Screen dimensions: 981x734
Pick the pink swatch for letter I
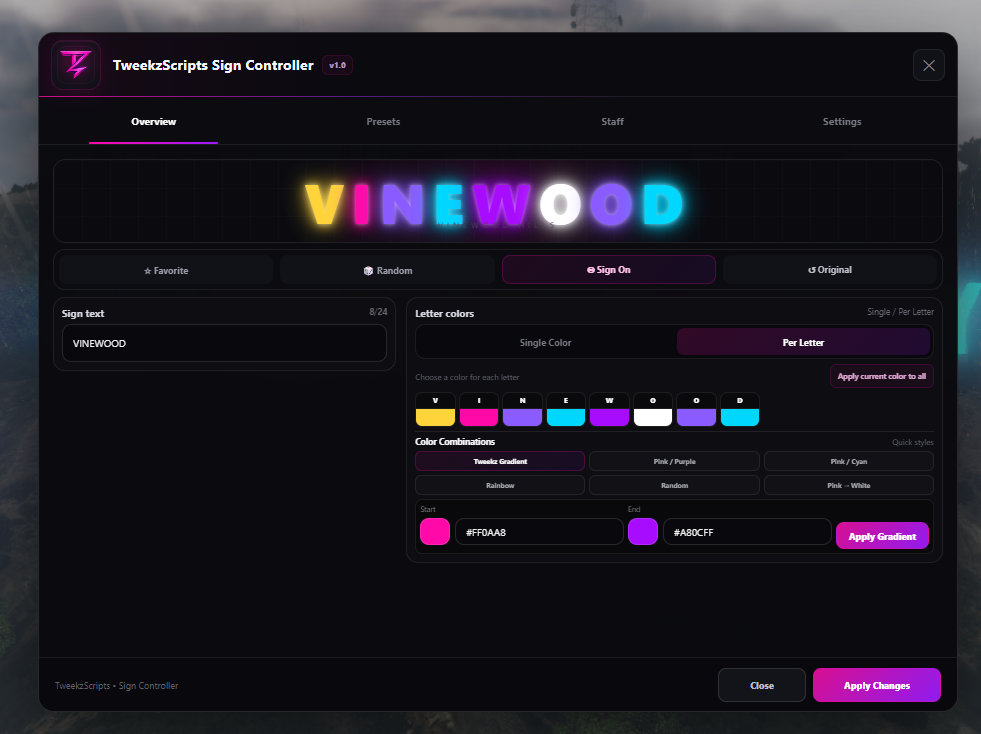pyautogui.click(x=479, y=417)
